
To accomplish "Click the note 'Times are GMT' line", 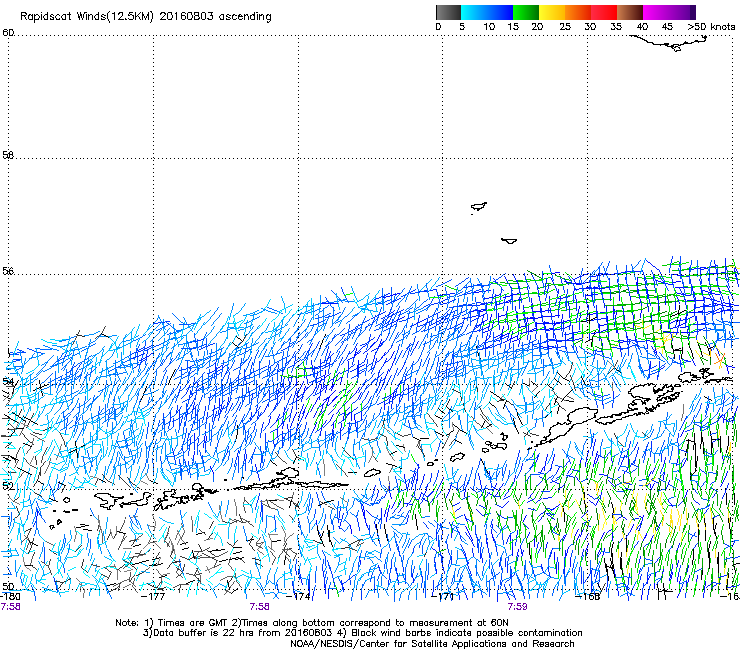I will click(x=312, y=623).
